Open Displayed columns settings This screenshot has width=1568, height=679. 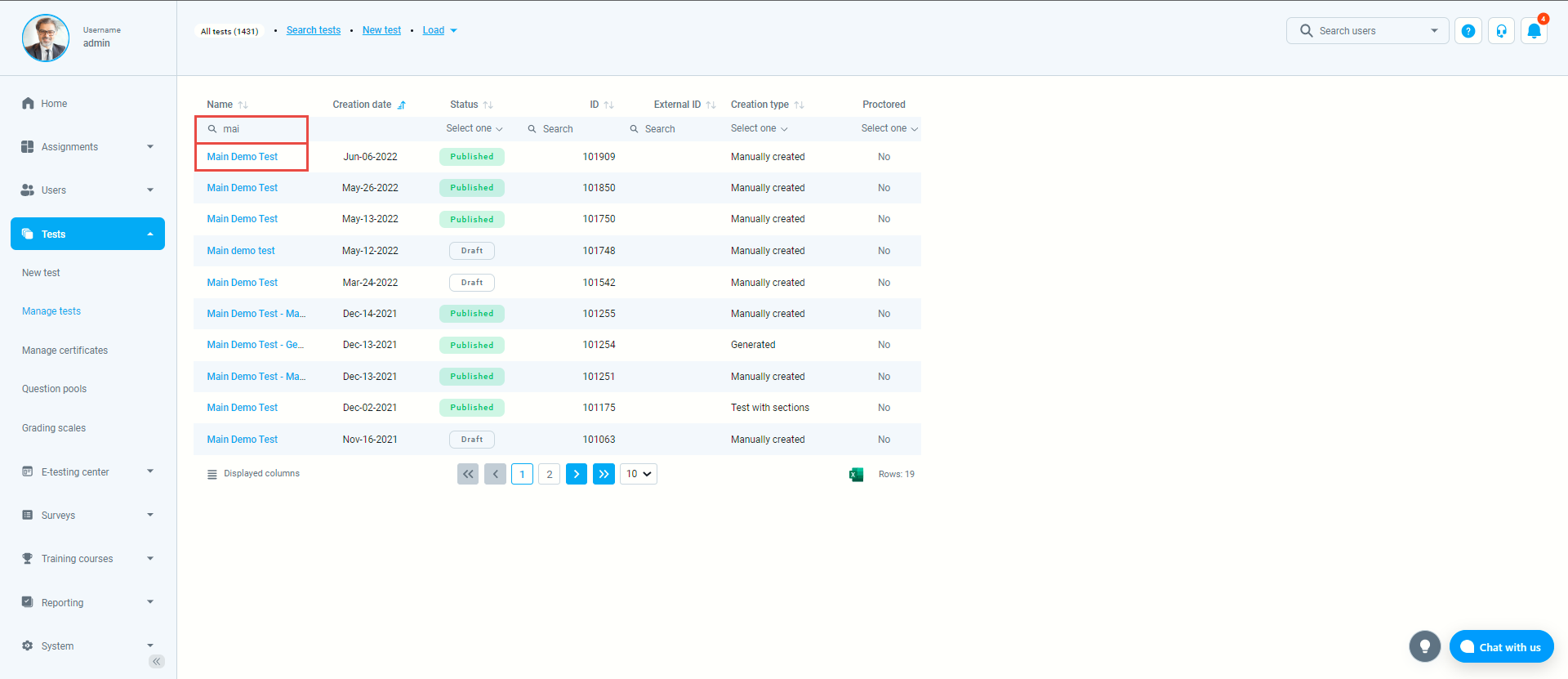(253, 474)
